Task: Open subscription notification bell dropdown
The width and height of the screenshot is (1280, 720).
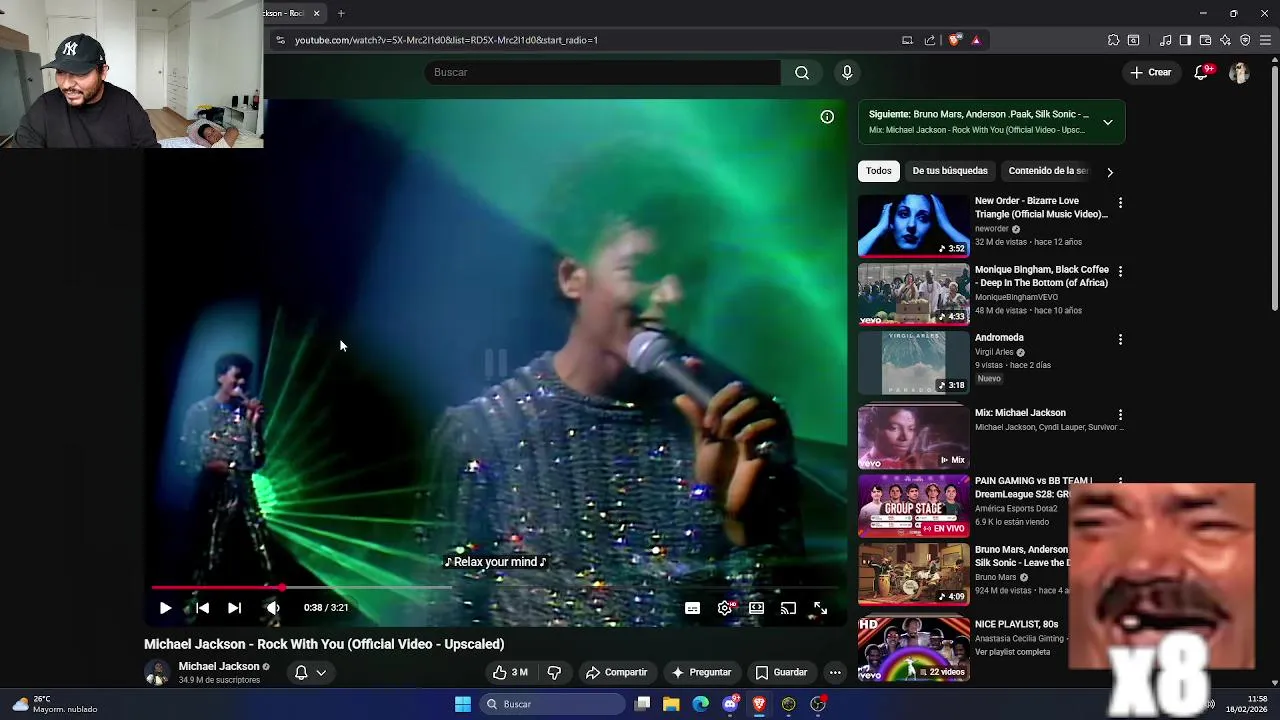Action: pos(310,673)
